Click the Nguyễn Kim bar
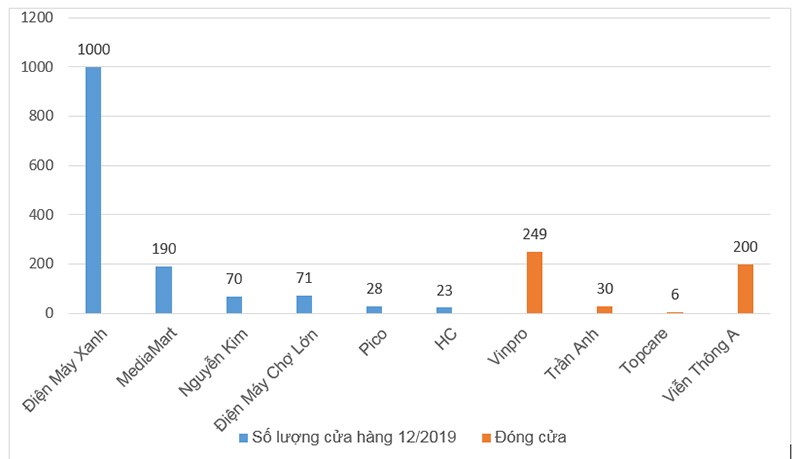The height and width of the screenshot is (459, 800). pyautogui.click(x=234, y=305)
